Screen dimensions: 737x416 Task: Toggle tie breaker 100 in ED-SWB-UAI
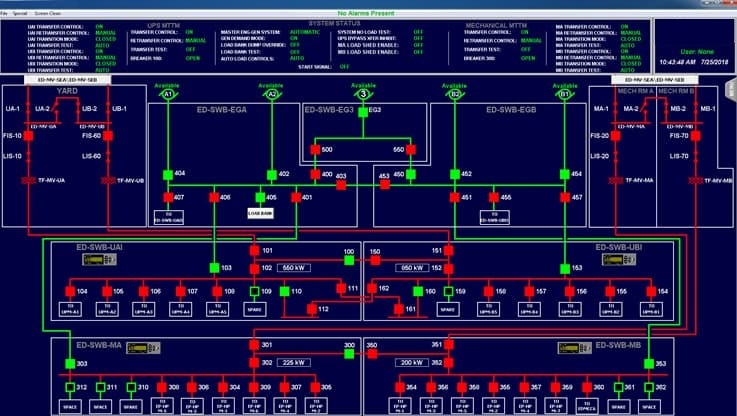point(349,259)
